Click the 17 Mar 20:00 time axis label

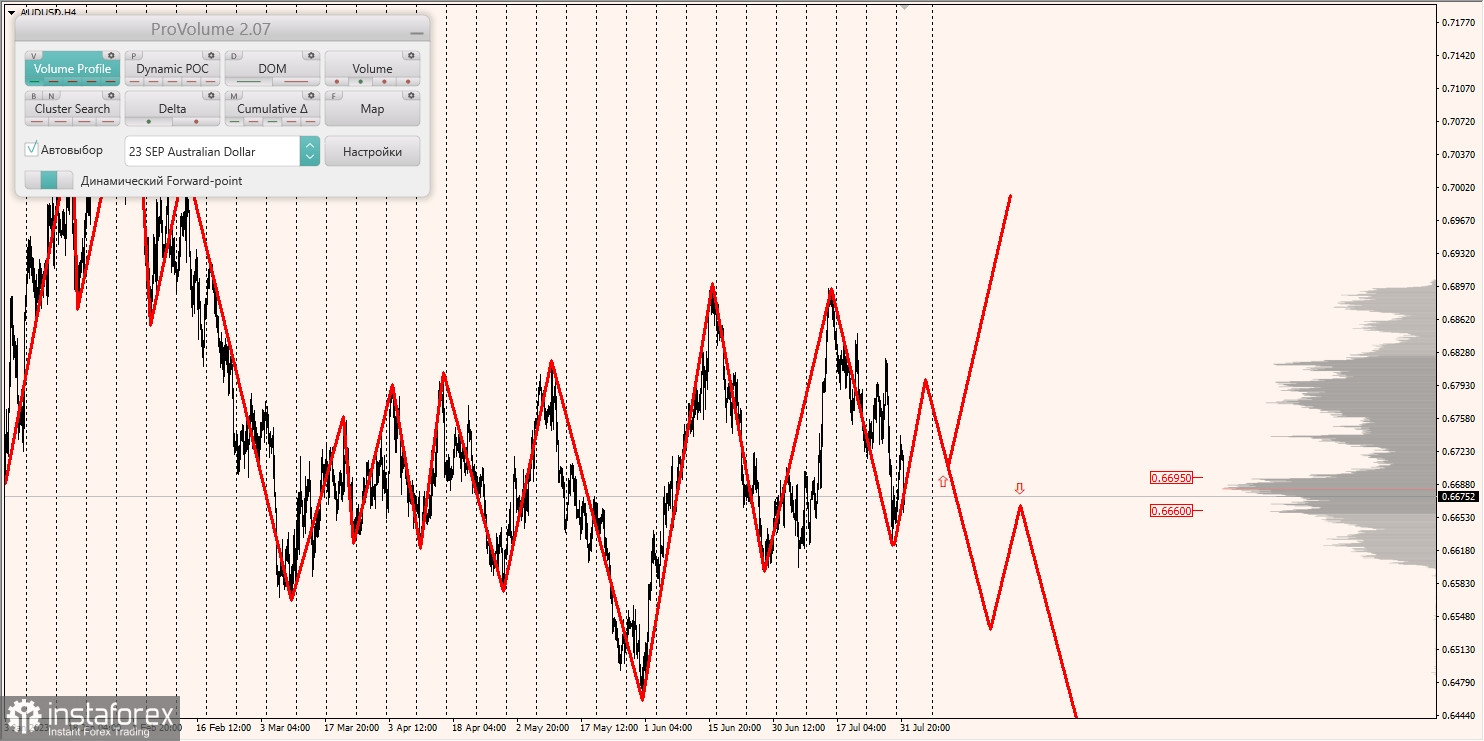coord(351,728)
